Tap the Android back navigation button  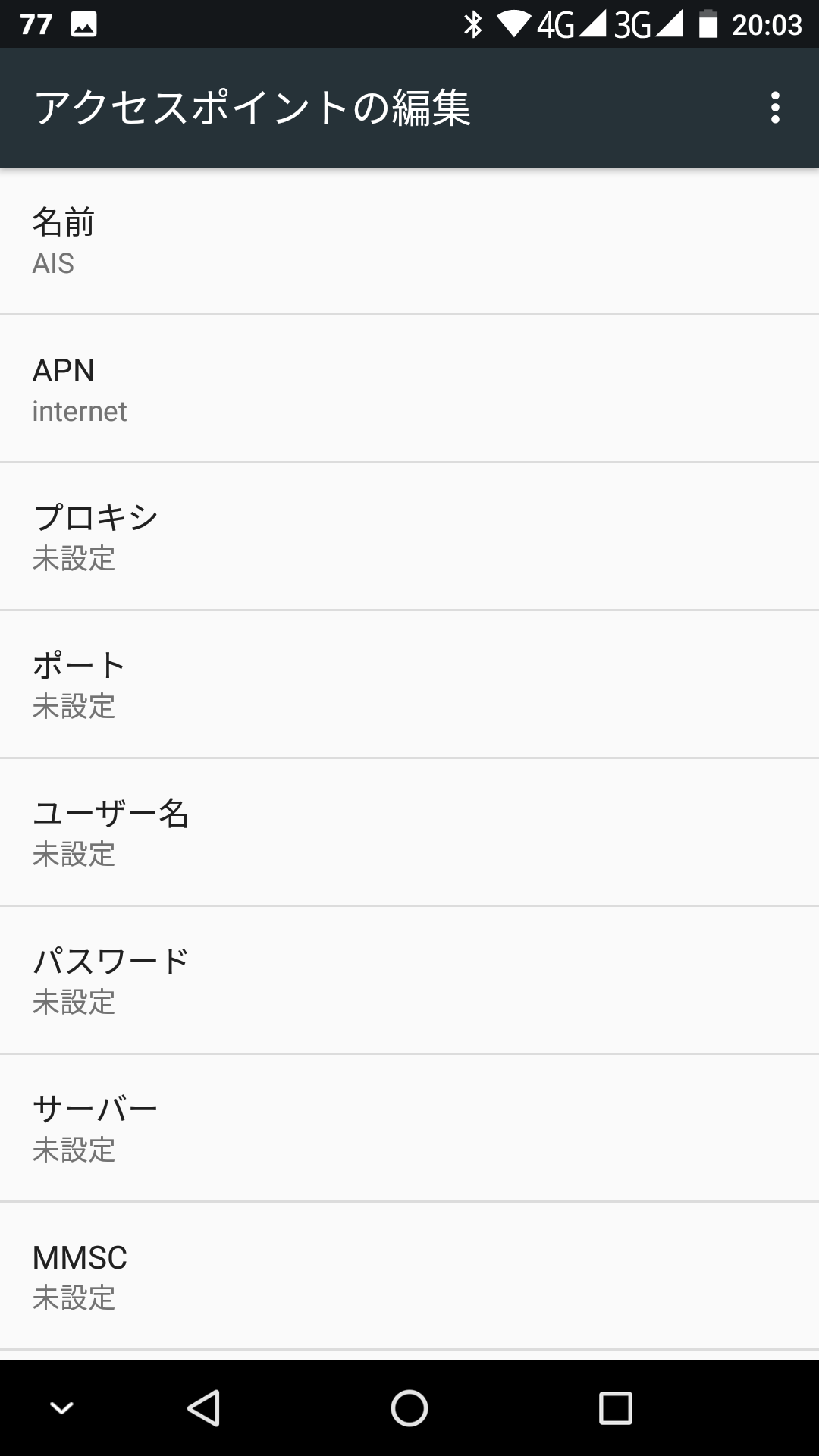[204, 1408]
